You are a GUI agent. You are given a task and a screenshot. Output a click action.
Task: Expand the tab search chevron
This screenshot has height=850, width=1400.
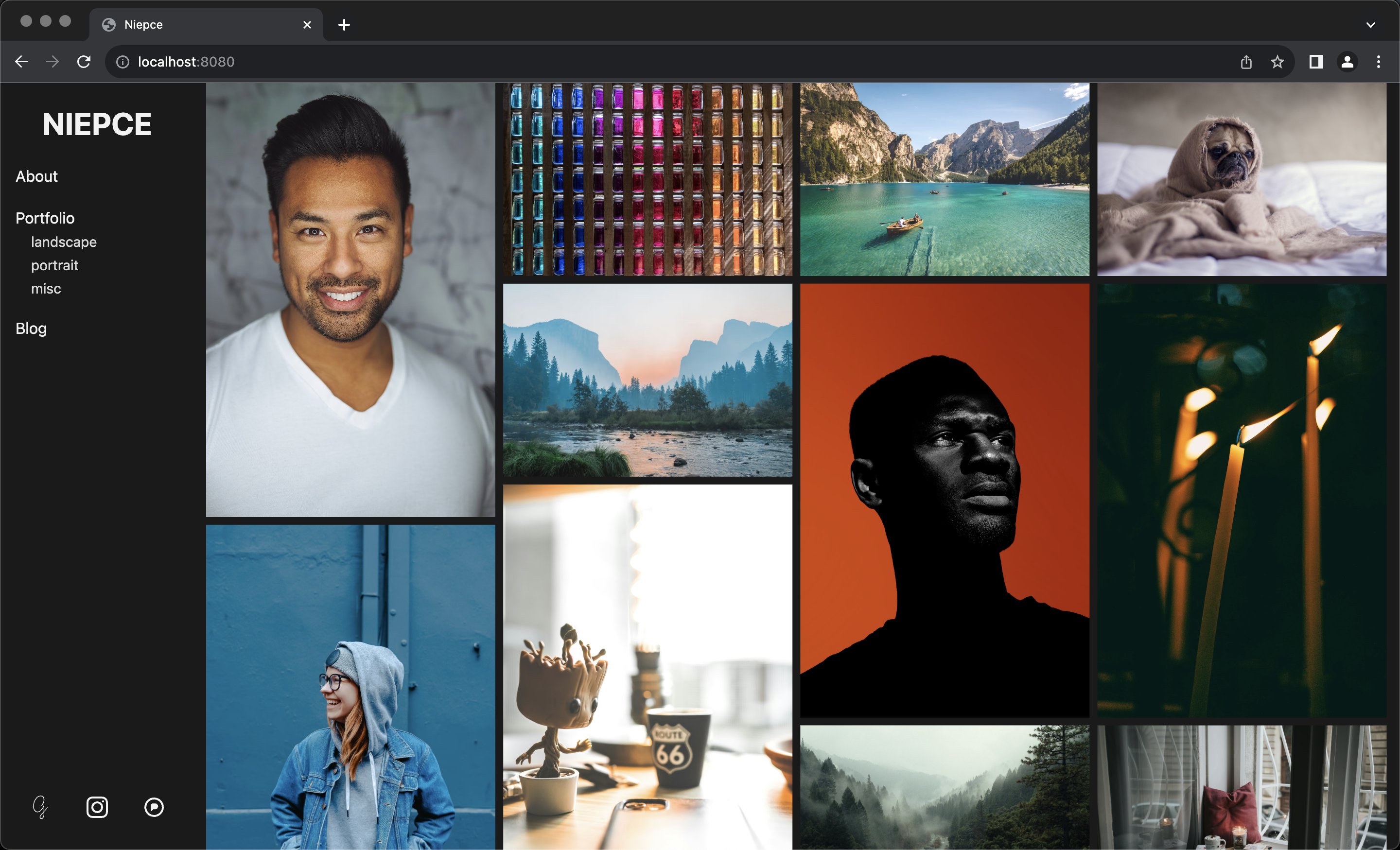pos(1370,25)
